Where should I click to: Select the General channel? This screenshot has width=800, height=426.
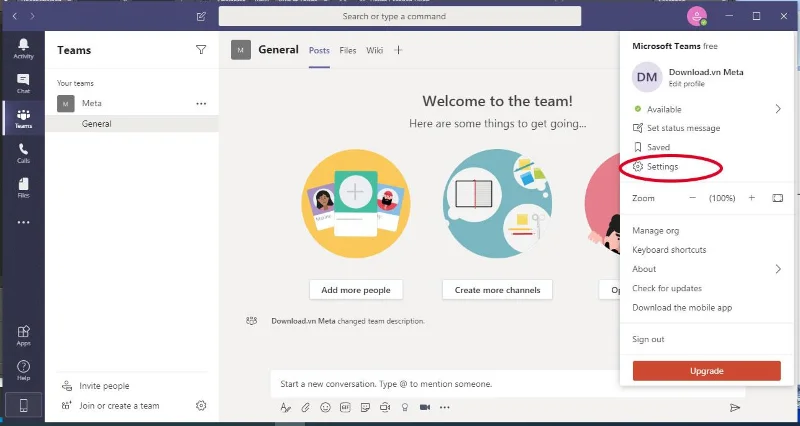(132, 123)
